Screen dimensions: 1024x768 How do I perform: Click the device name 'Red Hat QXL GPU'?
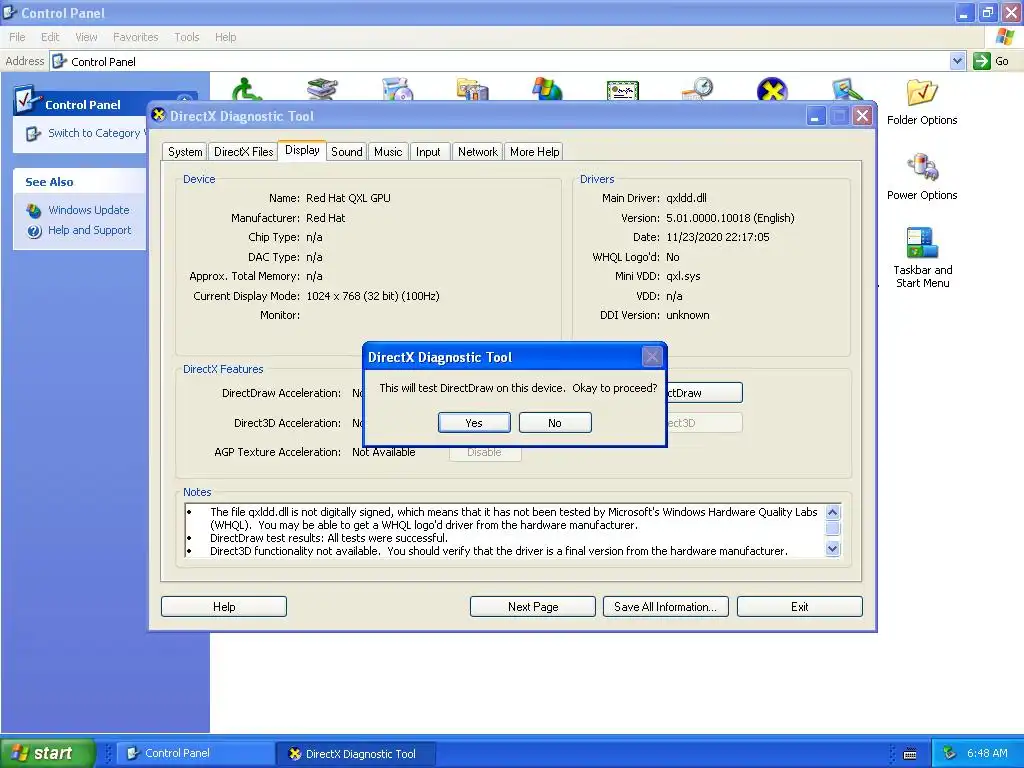(x=348, y=198)
